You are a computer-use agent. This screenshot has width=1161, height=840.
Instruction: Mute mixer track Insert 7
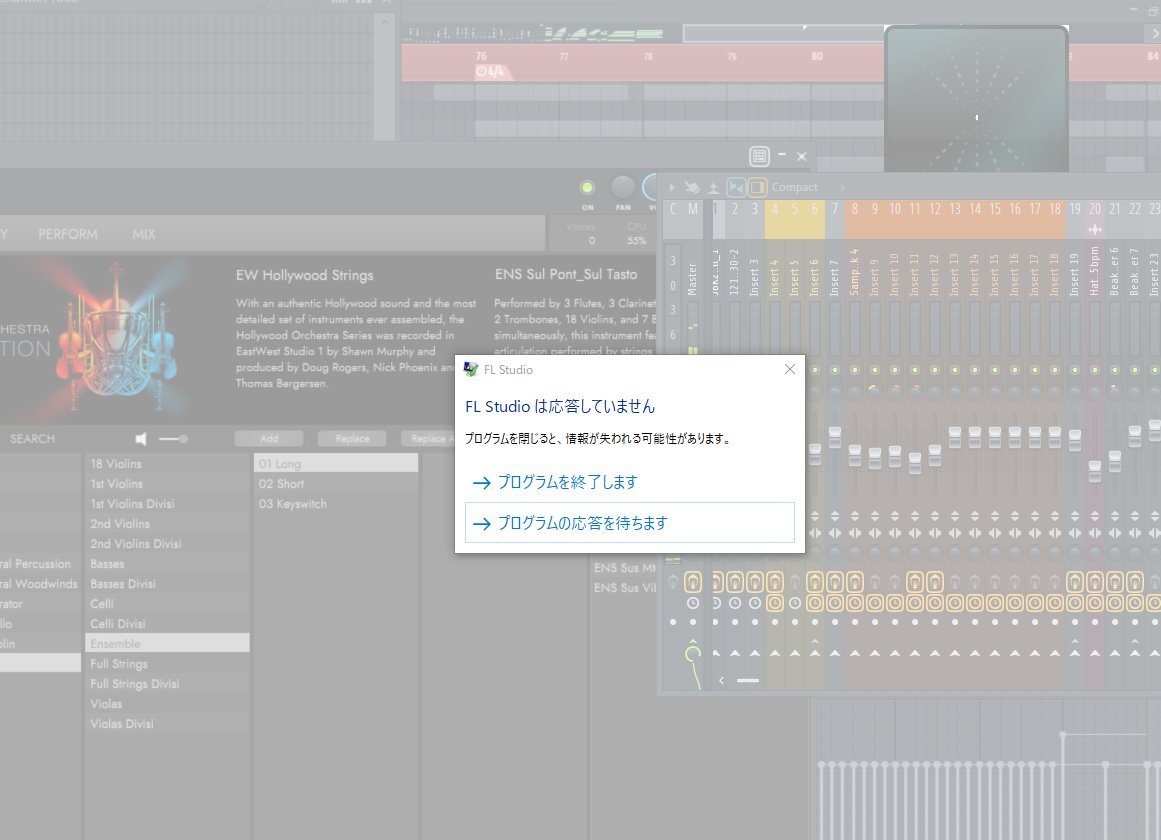click(x=835, y=370)
